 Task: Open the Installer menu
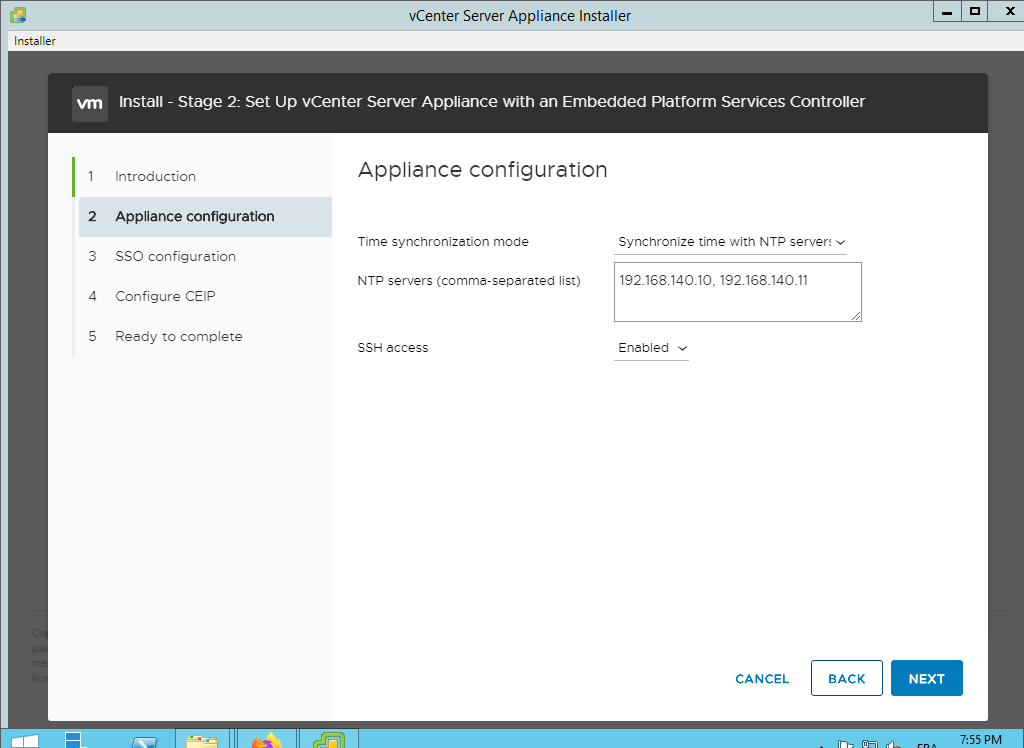pyautogui.click(x=35, y=41)
